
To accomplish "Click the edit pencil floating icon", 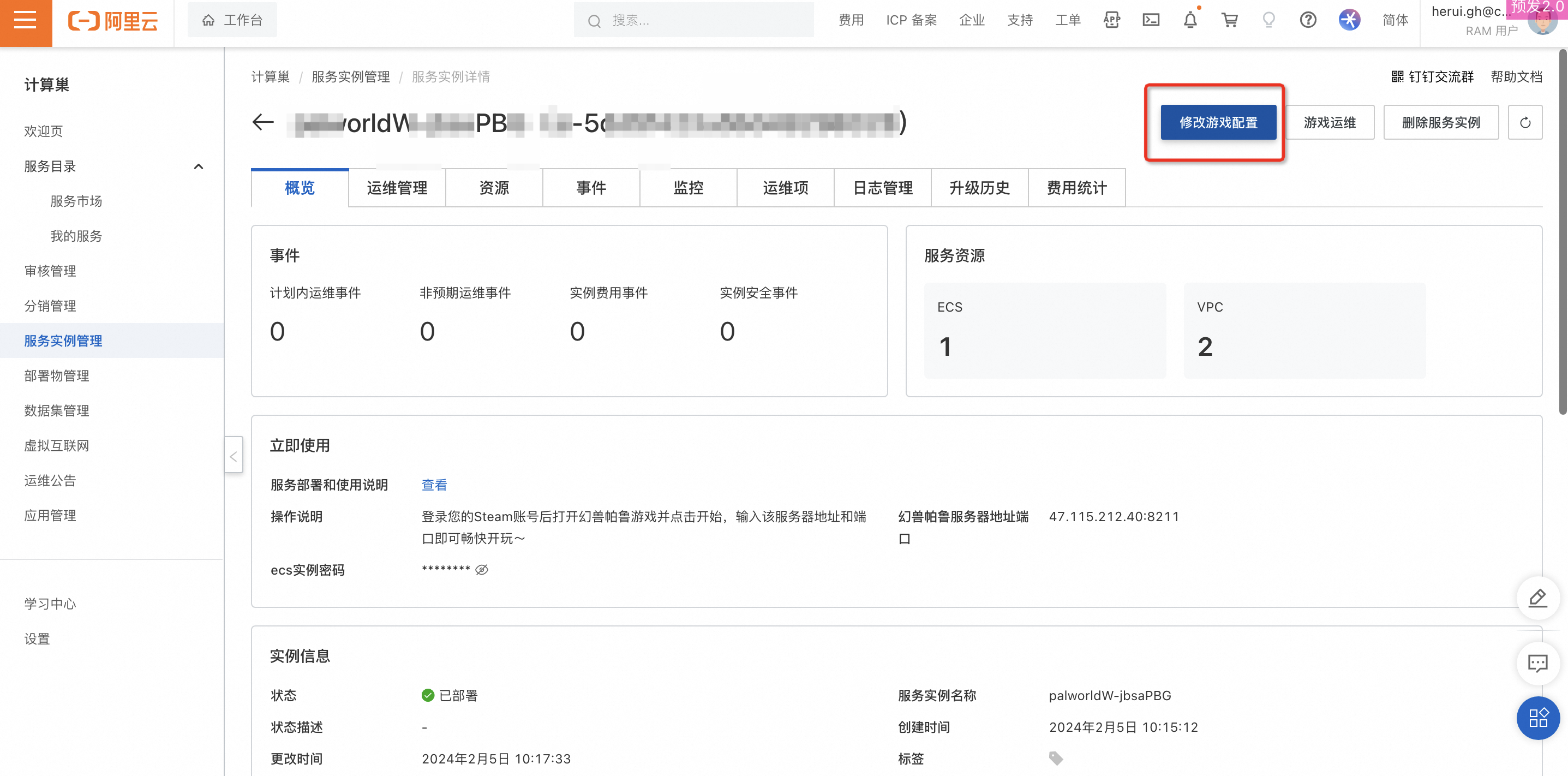I will 1537,598.
